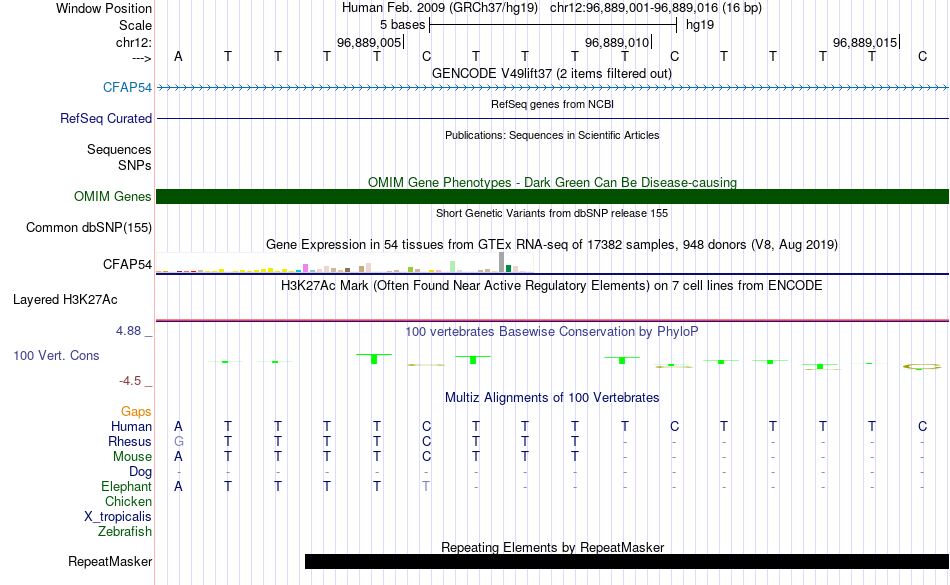Viewport: 950px width, 585px height.
Task: Click the SNPs track label
Action: tap(135, 165)
